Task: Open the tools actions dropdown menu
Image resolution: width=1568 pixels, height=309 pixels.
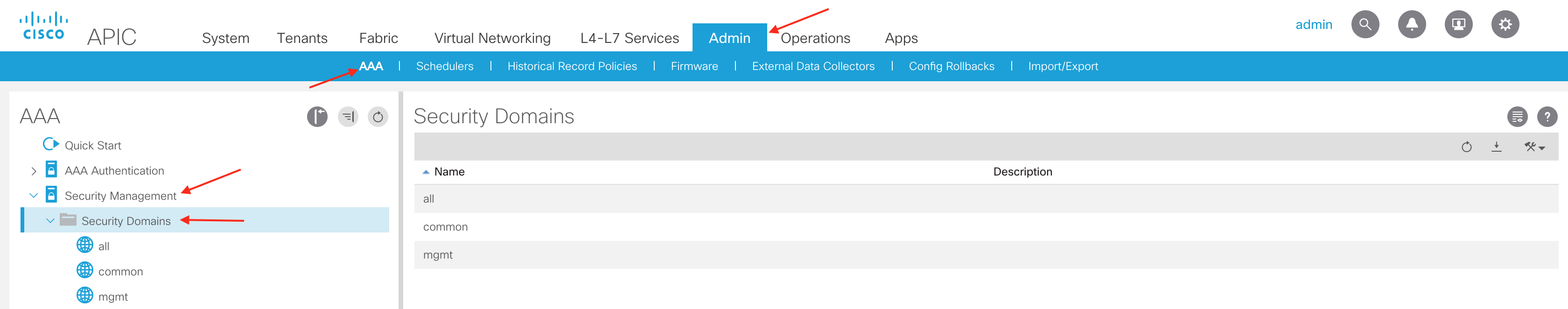Action: click(x=1534, y=147)
